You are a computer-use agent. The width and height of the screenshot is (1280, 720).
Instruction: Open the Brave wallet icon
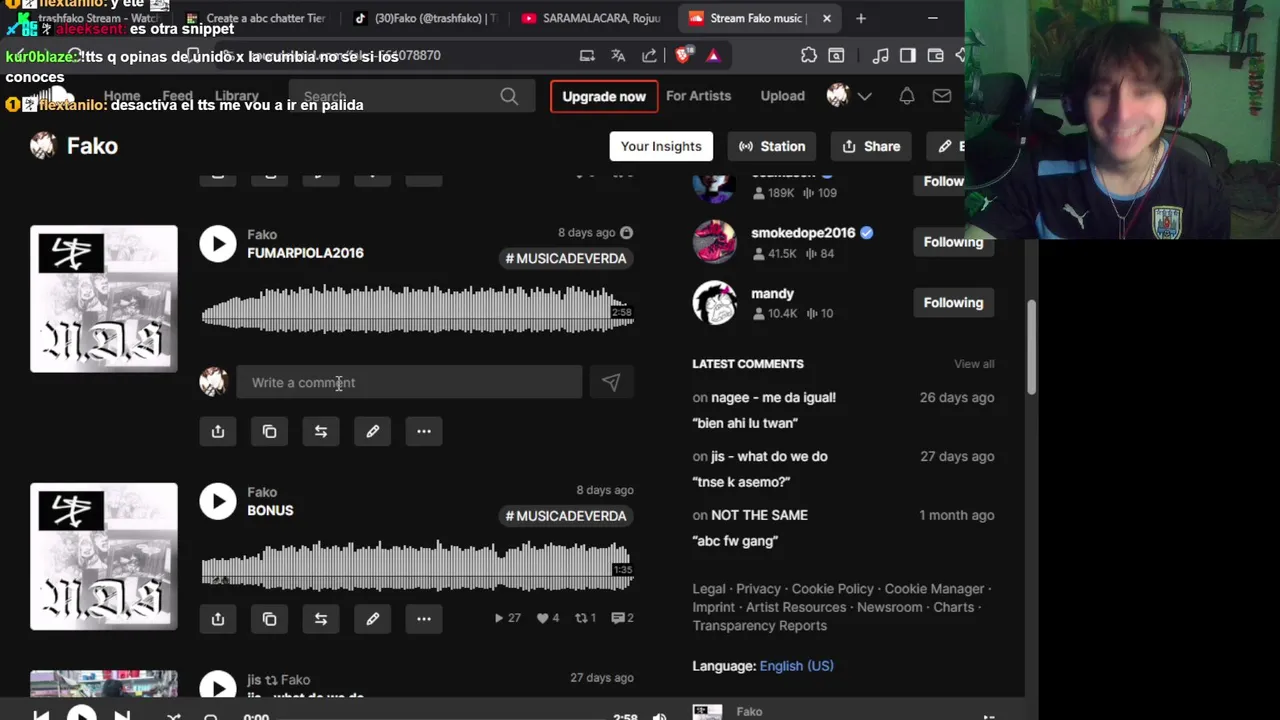click(936, 56)
